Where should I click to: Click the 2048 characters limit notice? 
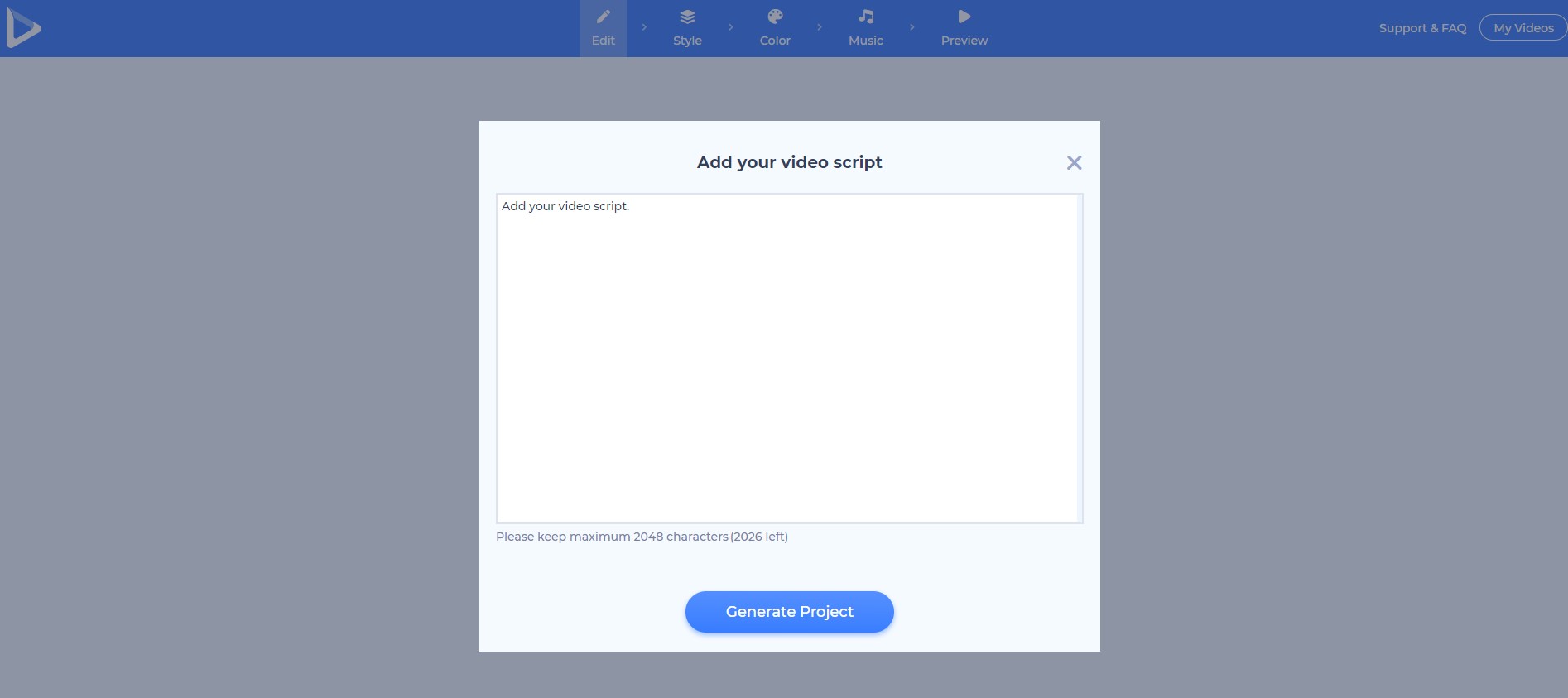click(x=642, y=537)
